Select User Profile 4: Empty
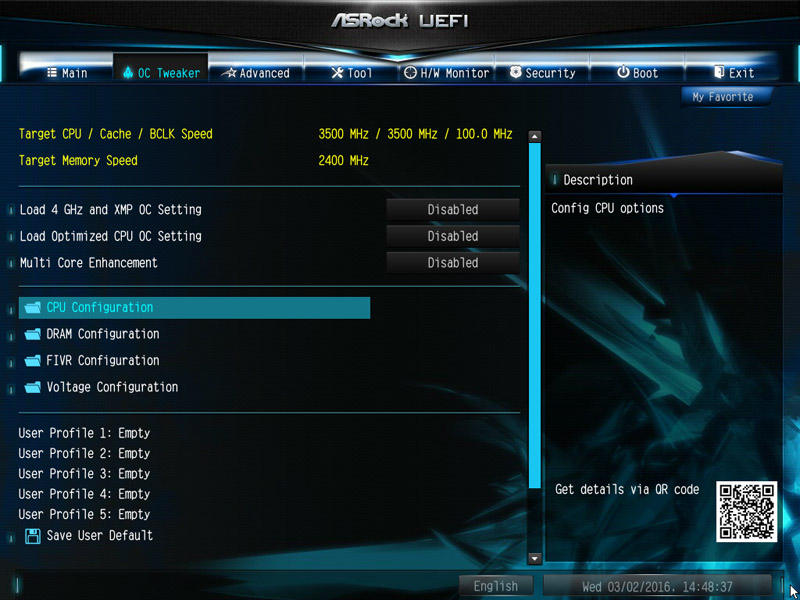 [x=84, y=494]
